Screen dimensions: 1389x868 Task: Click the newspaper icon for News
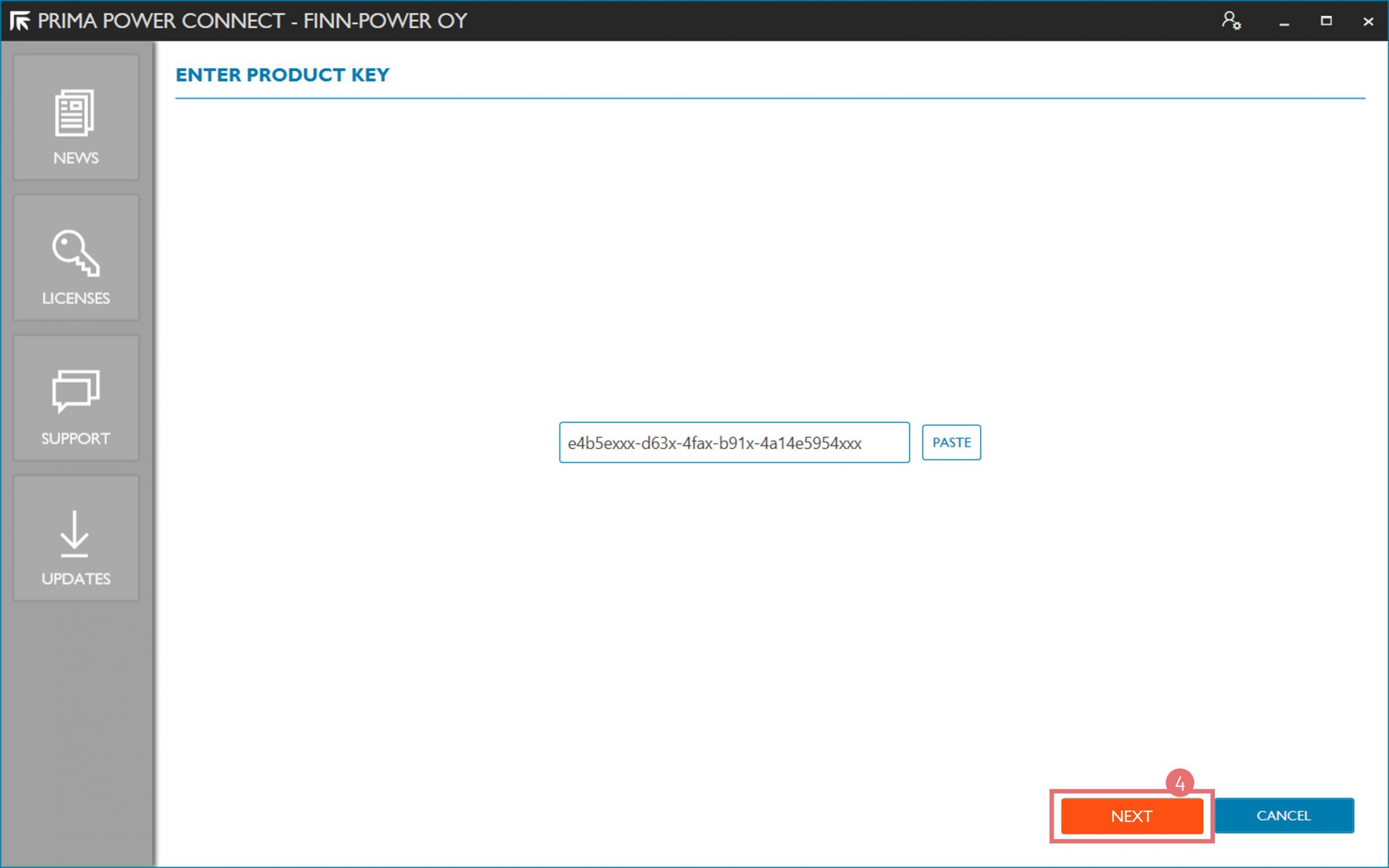point(75,113)
